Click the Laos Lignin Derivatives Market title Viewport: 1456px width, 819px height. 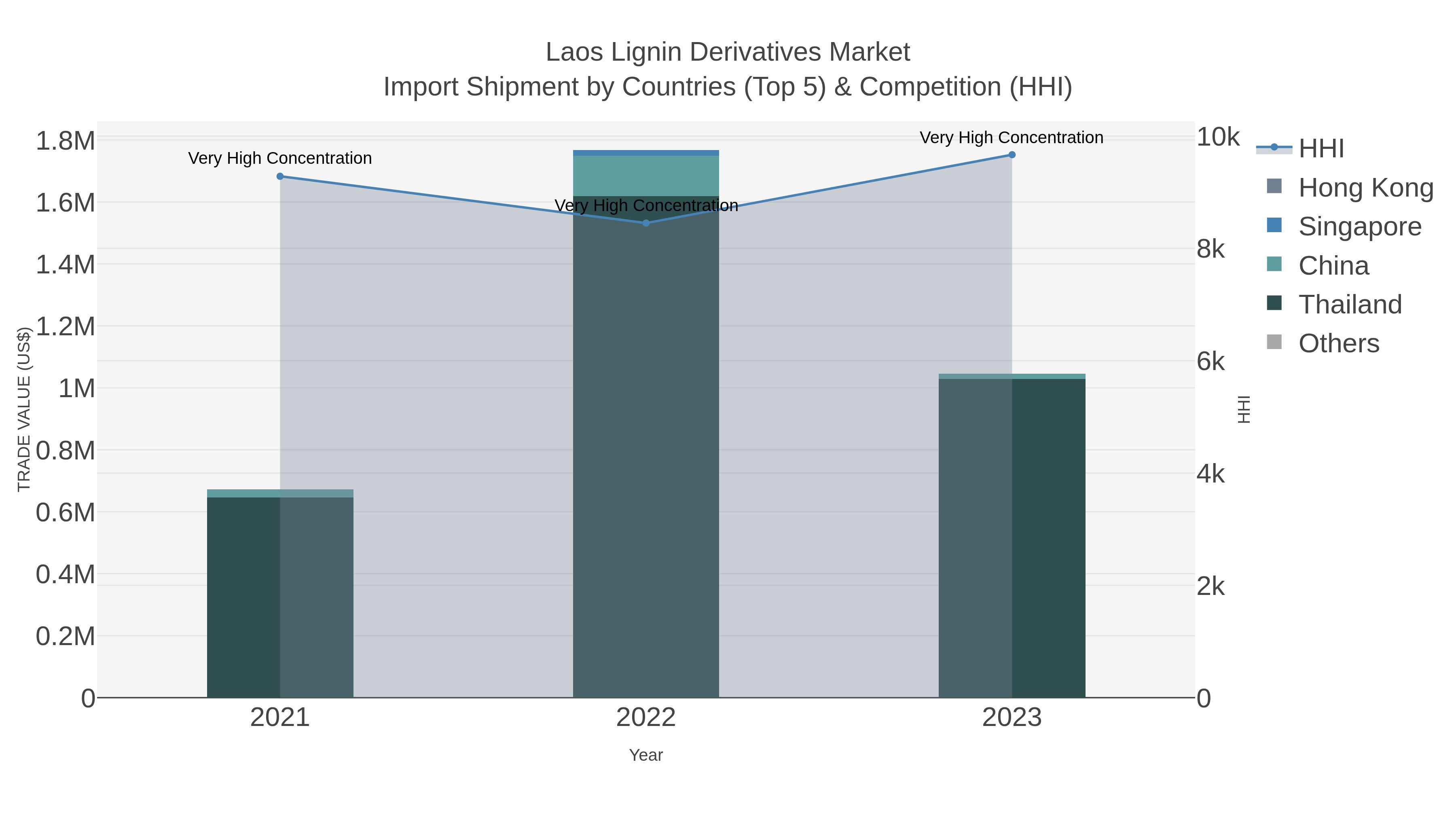point(728,52)
